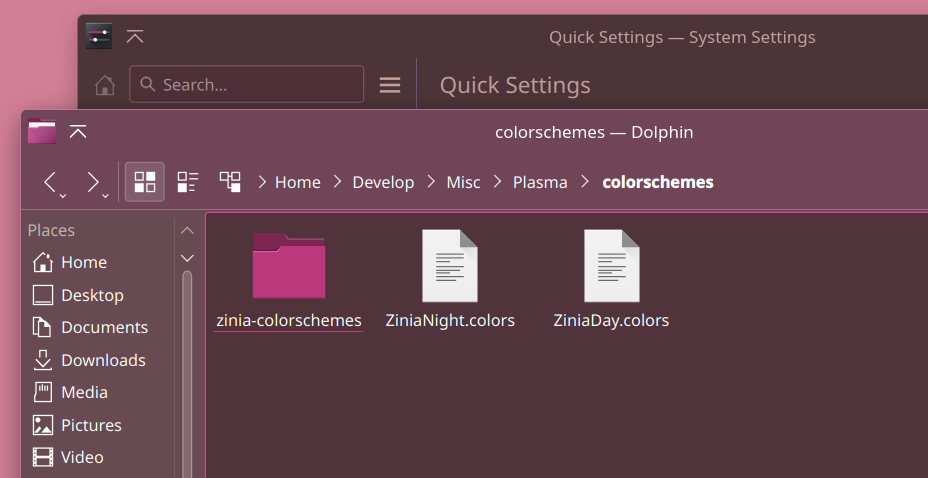928x478 pixels.
Task: Click the System Settings Search field
Action: point(246,84)
